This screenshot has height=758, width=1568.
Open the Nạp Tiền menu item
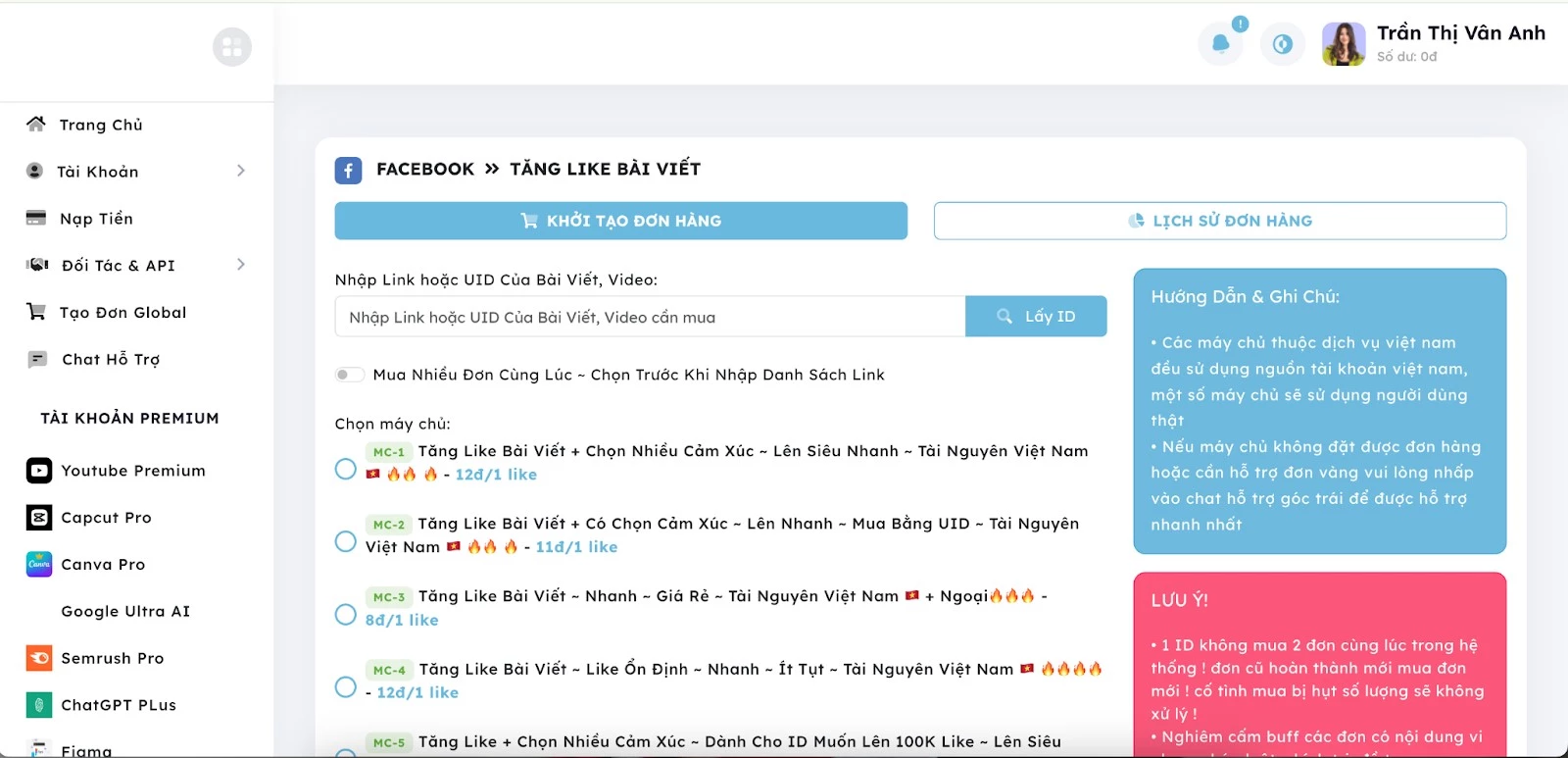(x=96, y=219)
